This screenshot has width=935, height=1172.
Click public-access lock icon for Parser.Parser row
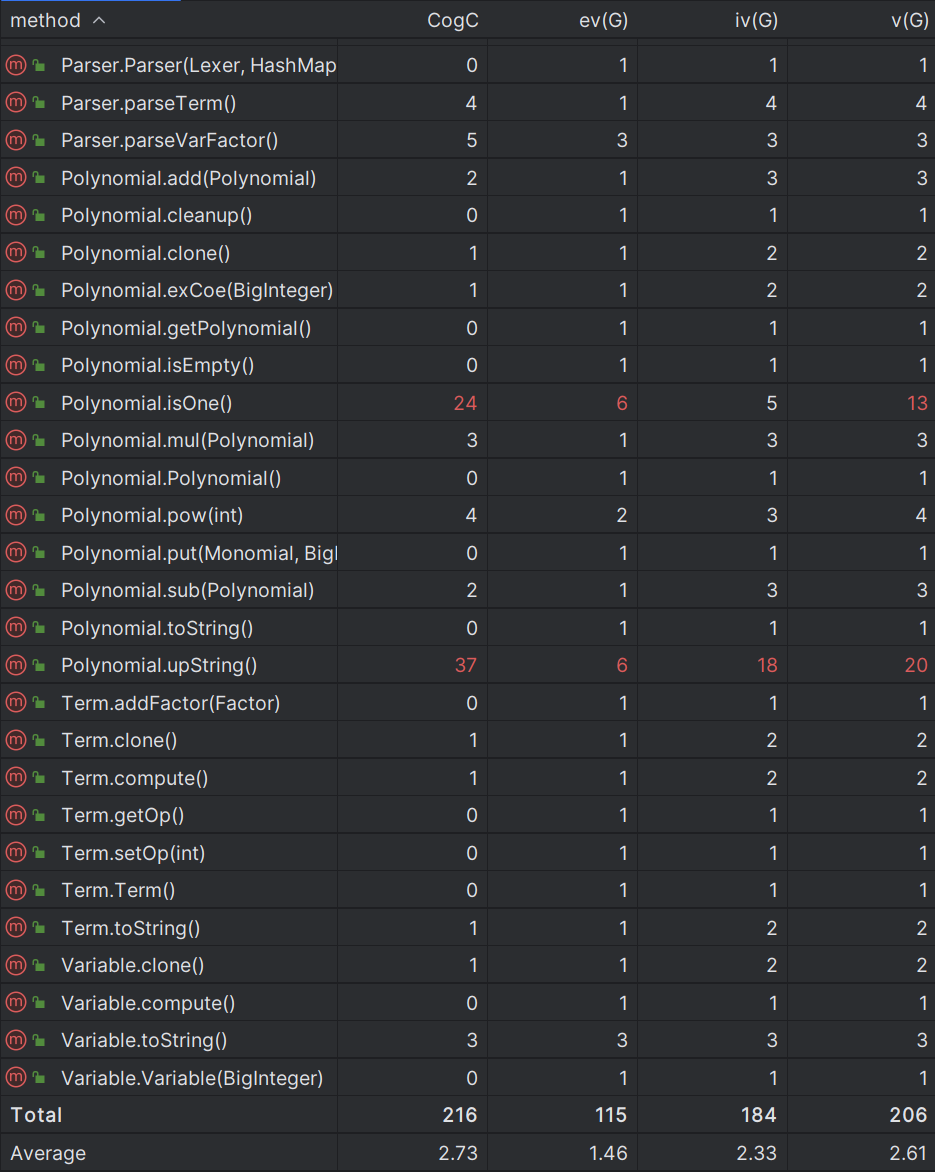[39, 66]
